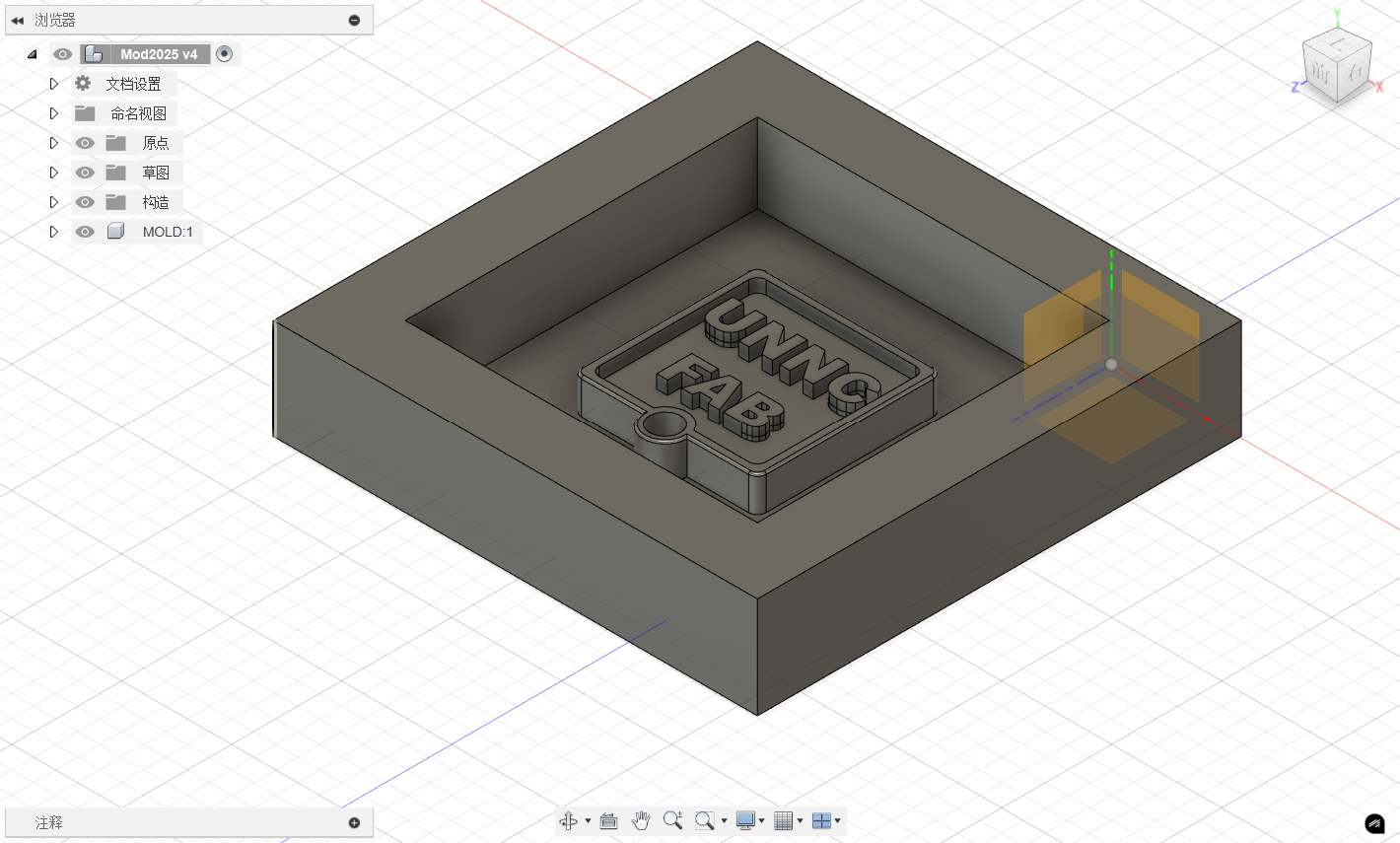The image size is (1400, 843).
Task: Select the Orbit navigation tool
Action: (x=569, y=820)
